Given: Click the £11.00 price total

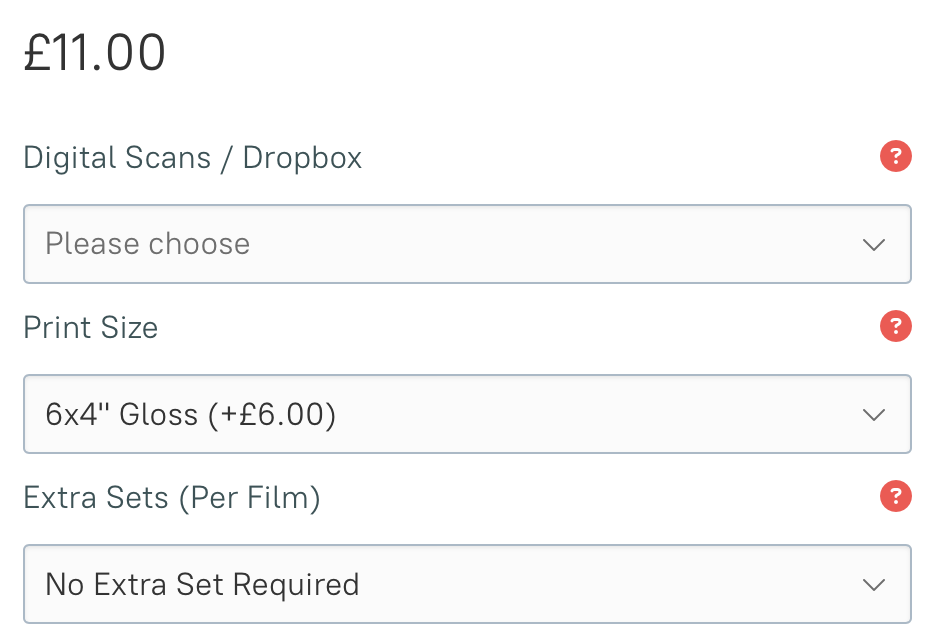Looking at the screenshot, I should 95,54.
